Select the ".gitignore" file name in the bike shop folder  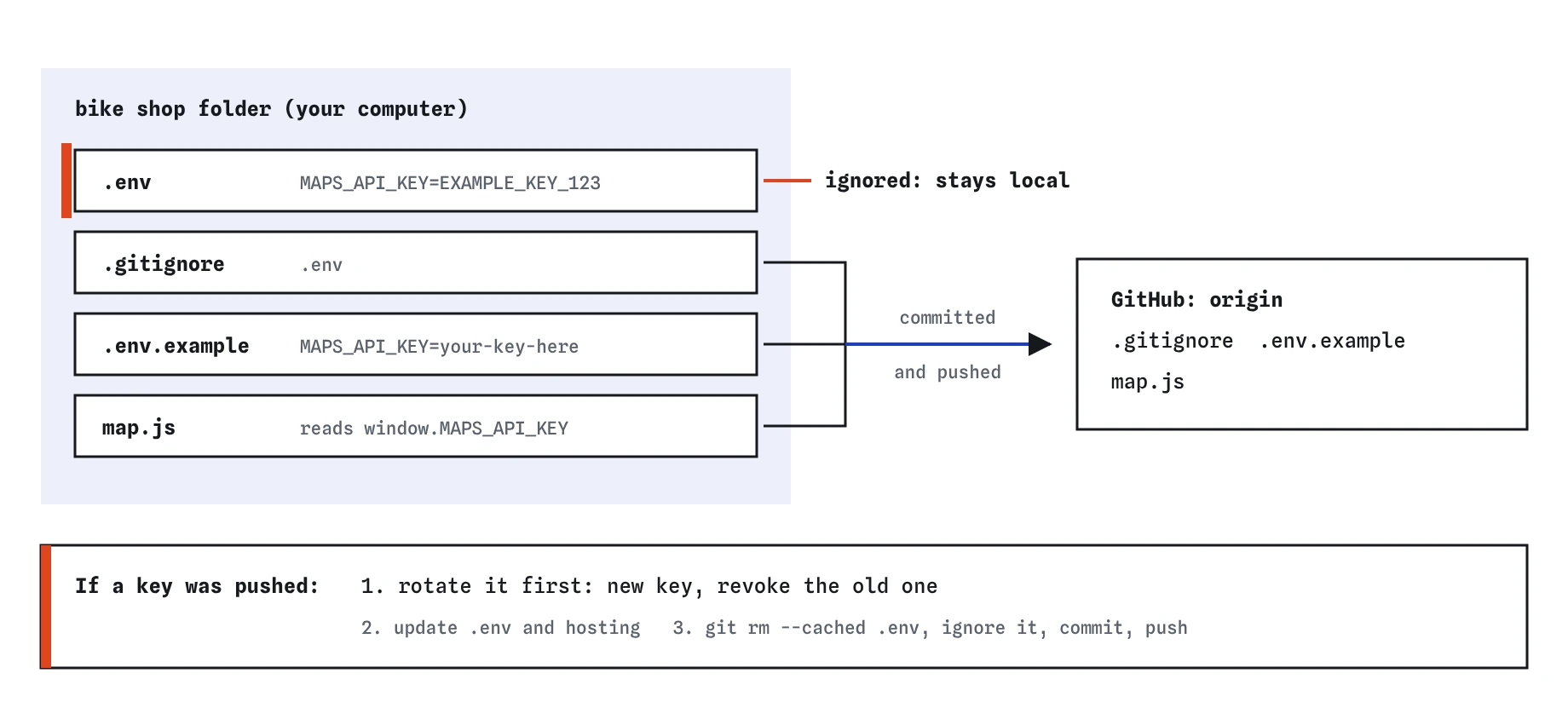164,264
